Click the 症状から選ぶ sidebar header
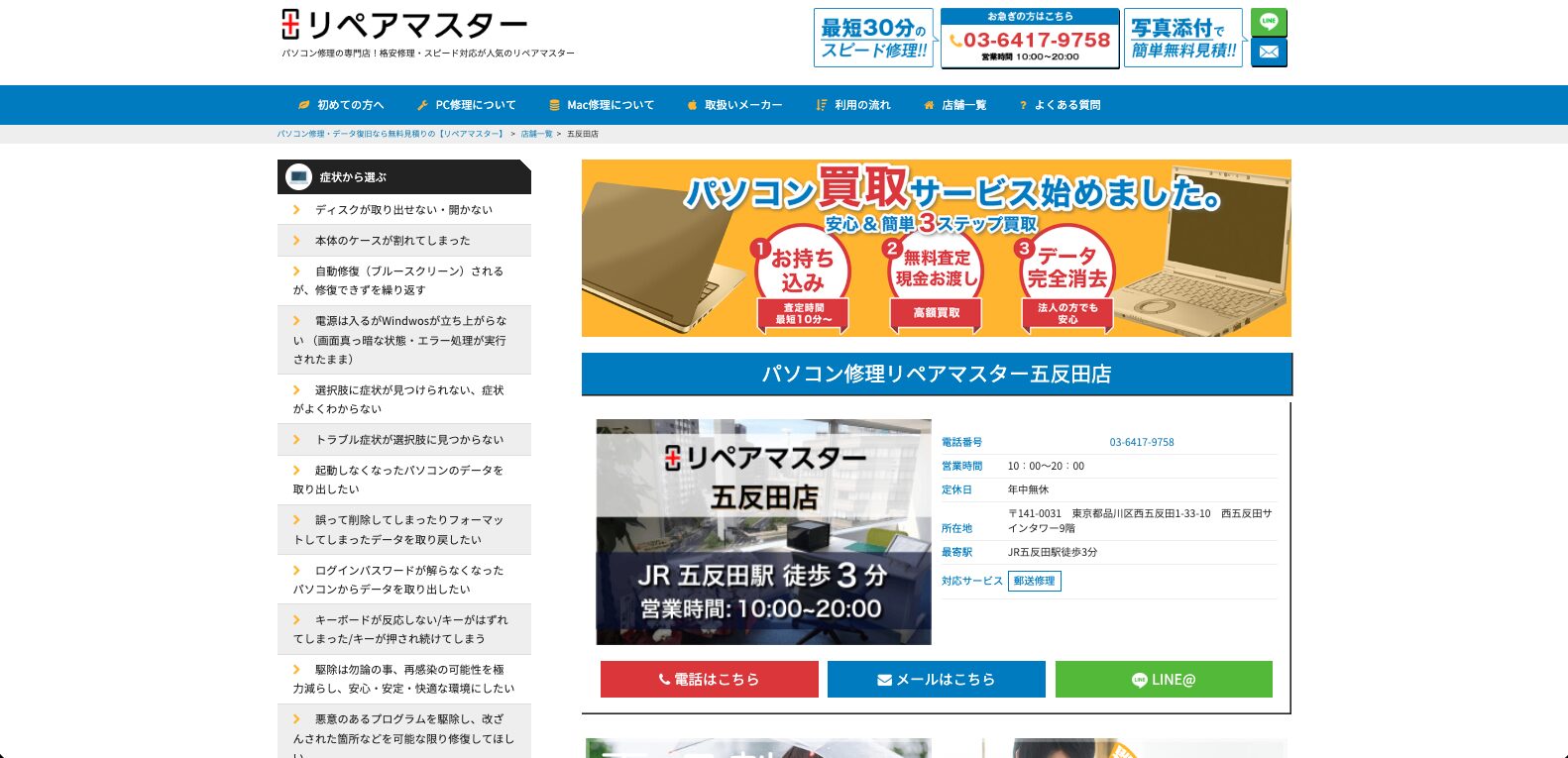The image size is (1568, 758). [404, 177]
